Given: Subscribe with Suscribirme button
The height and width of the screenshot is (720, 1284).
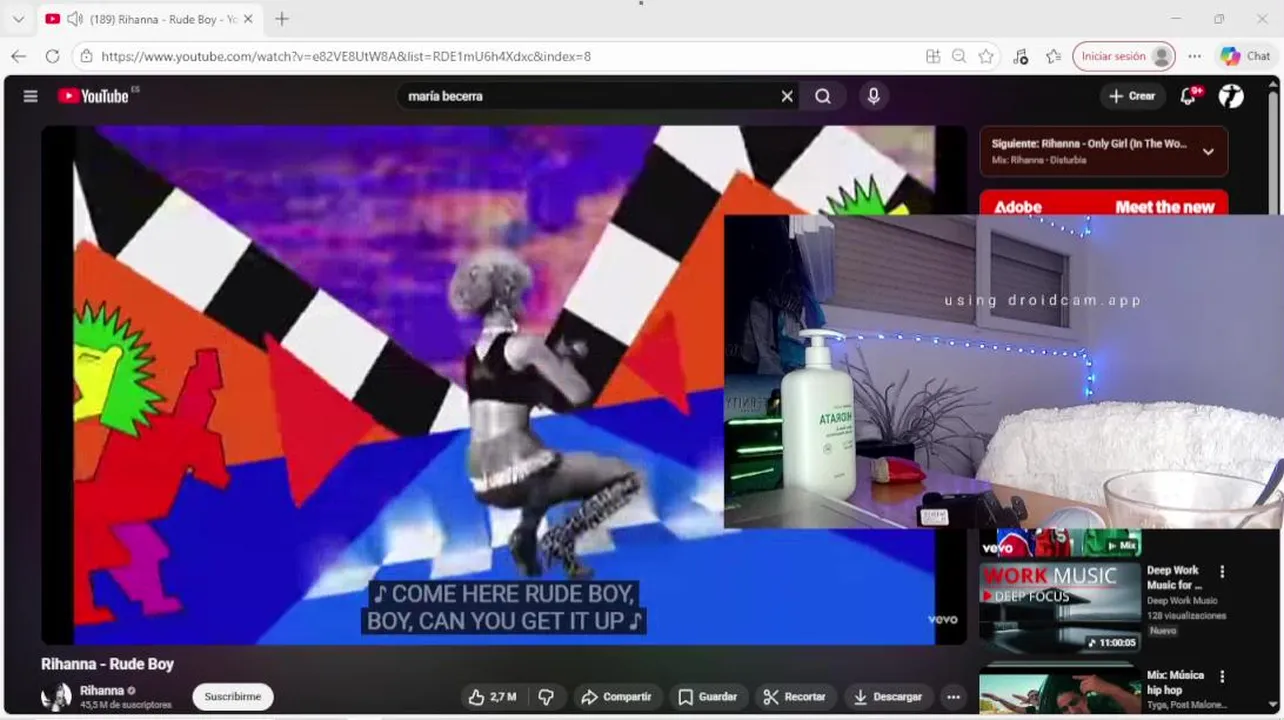Looking at the screenshot, I should point(233,697).
